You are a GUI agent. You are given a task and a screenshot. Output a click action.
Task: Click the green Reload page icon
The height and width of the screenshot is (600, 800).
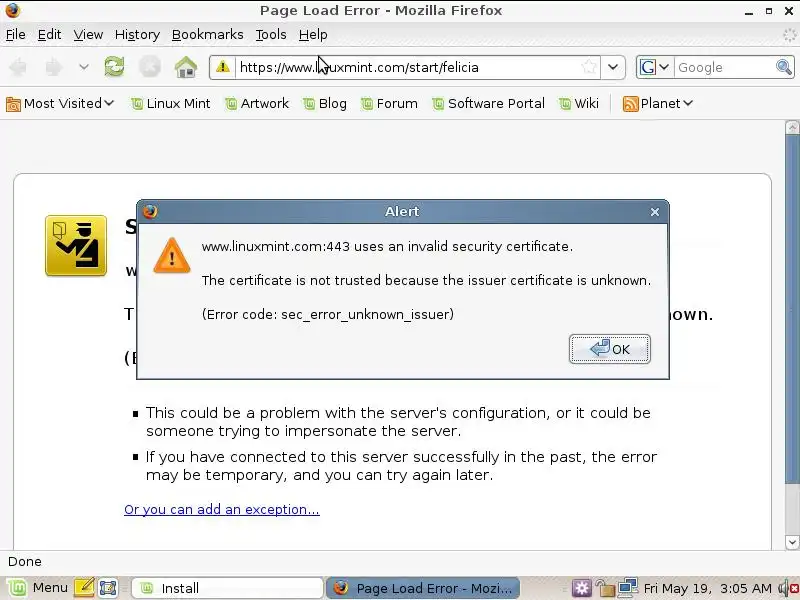pyautogui.click(x=114, y=67)
